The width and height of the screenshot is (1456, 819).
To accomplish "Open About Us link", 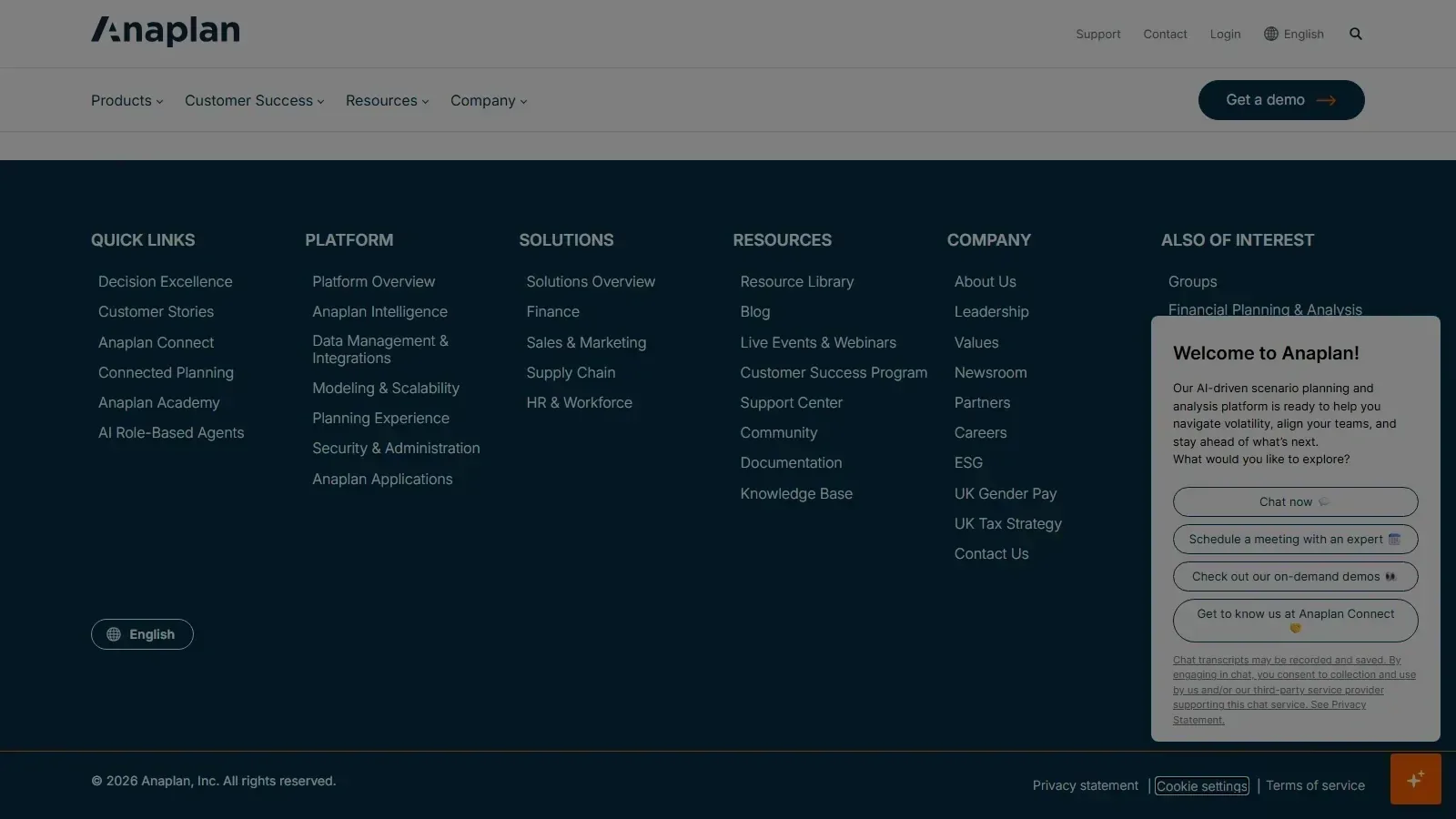I will (986, 282).
